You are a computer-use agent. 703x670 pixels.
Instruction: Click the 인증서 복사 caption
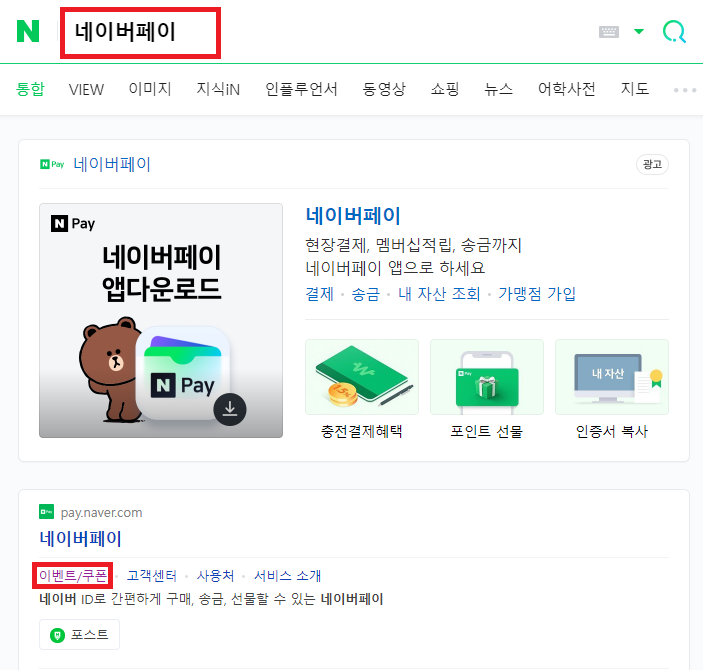pos(612,431)
